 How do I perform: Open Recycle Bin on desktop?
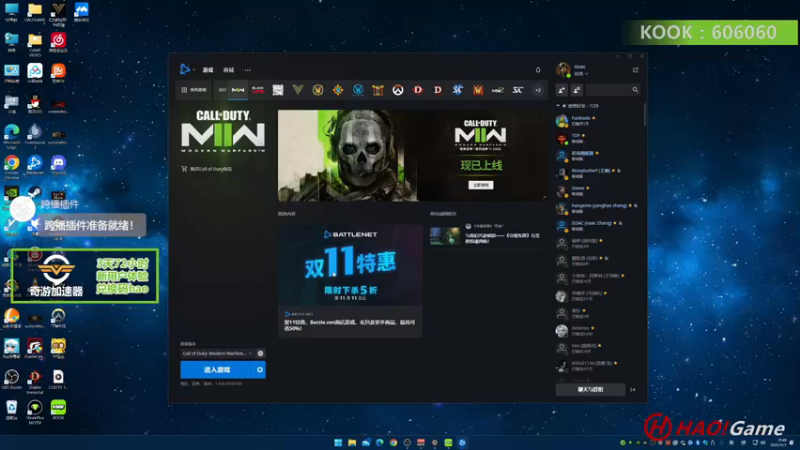click(x=12, y=410)
